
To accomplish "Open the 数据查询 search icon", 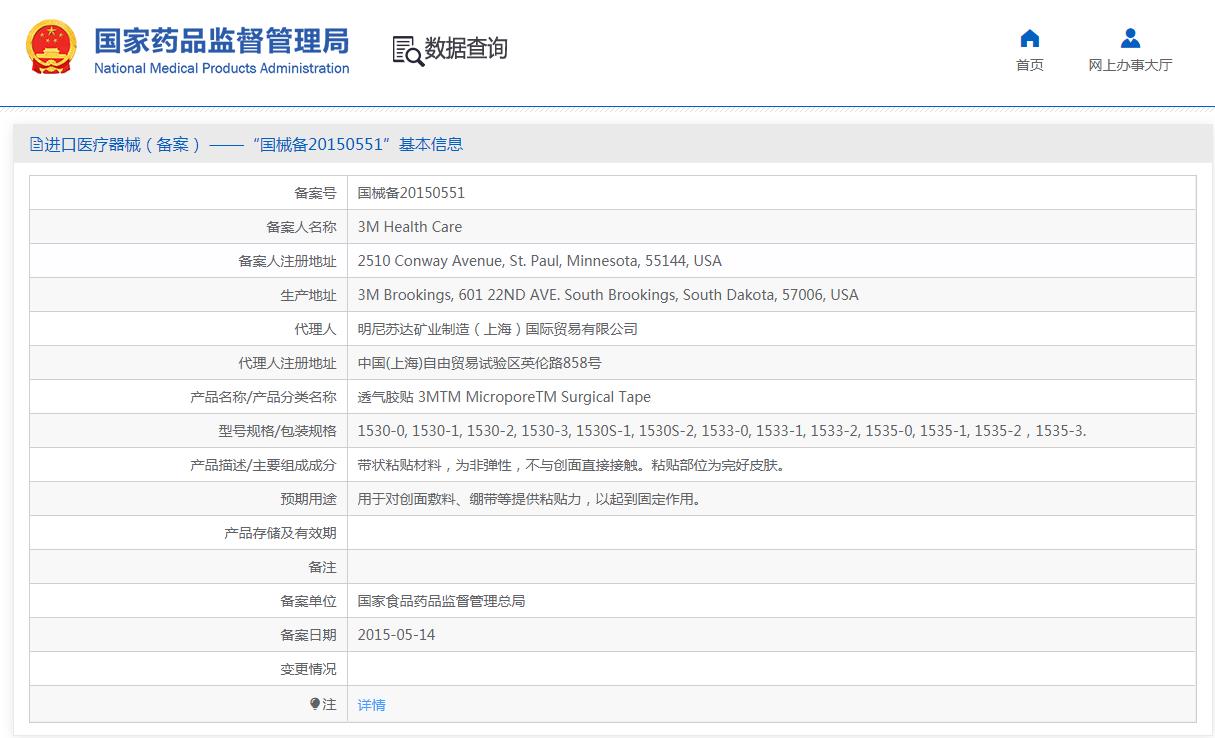I will (x=407, y=50).
